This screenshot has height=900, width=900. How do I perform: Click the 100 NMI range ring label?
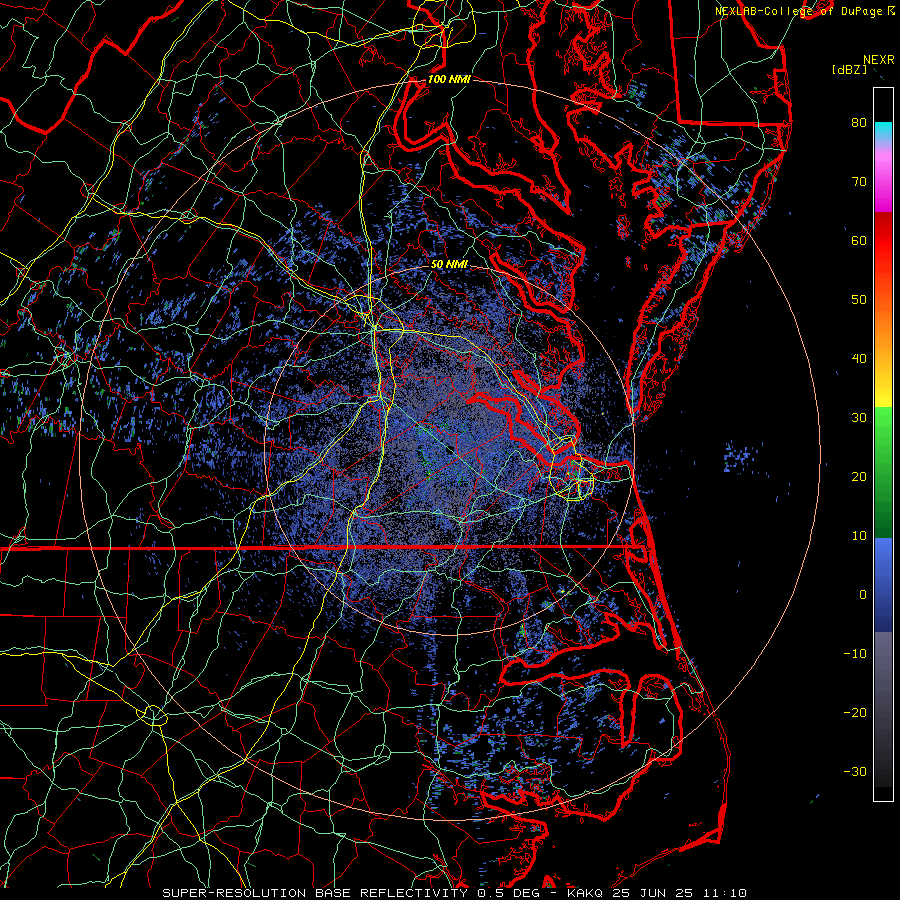[449, 79]
